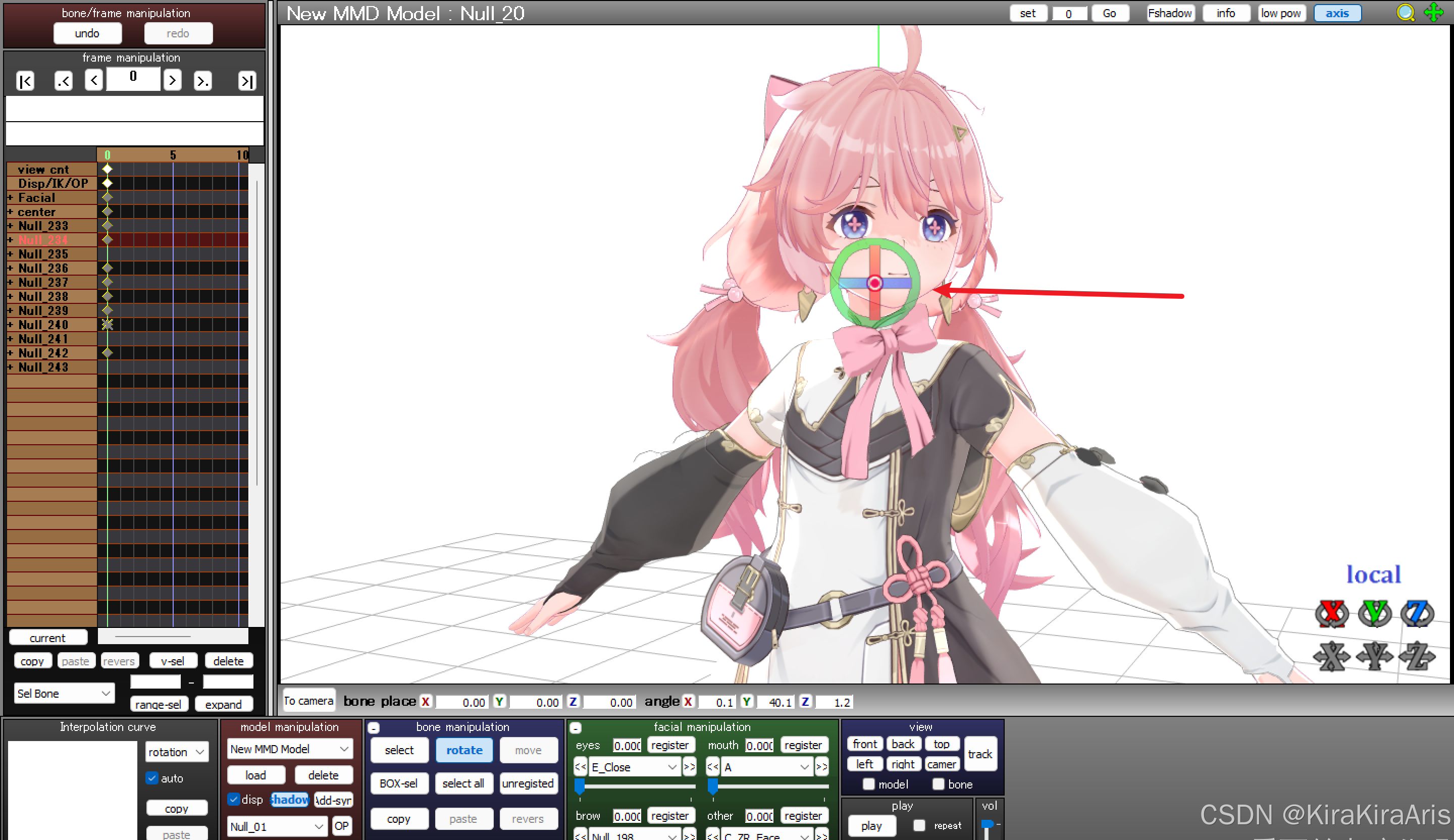
Task: Click the play button
Action: pos(871,825)
